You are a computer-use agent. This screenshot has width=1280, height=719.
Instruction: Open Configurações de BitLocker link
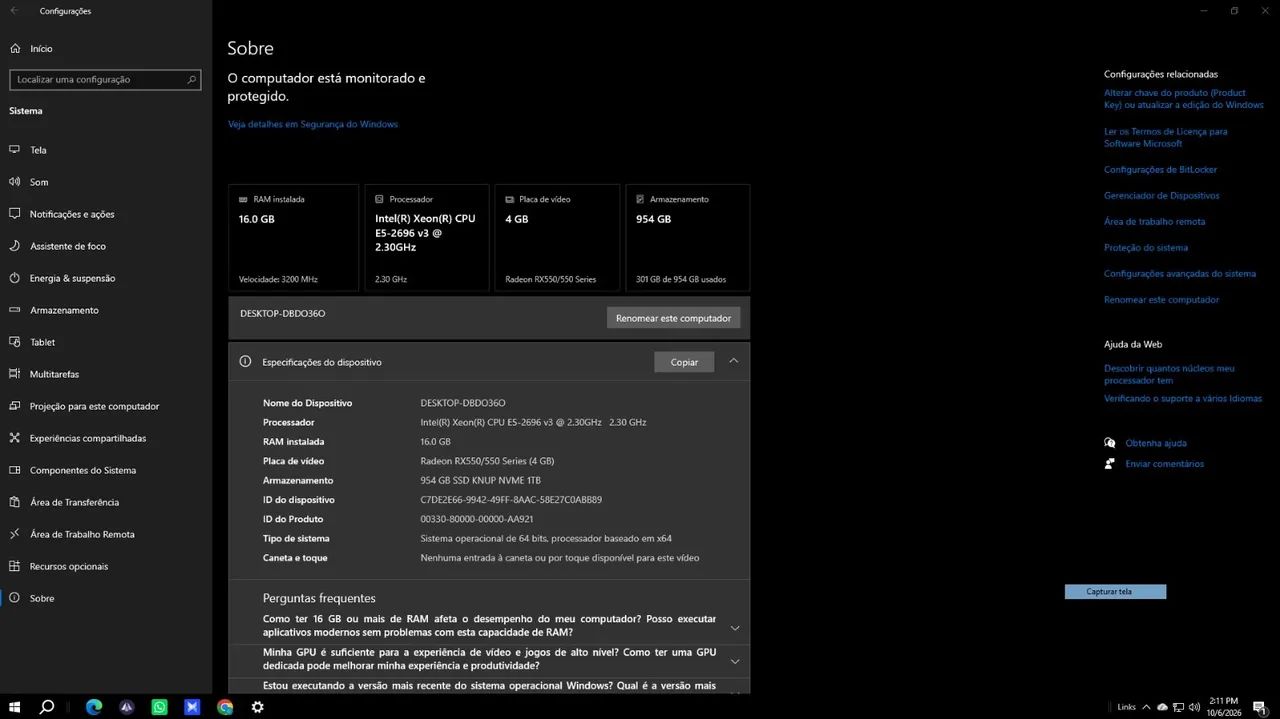[1160, 169]
